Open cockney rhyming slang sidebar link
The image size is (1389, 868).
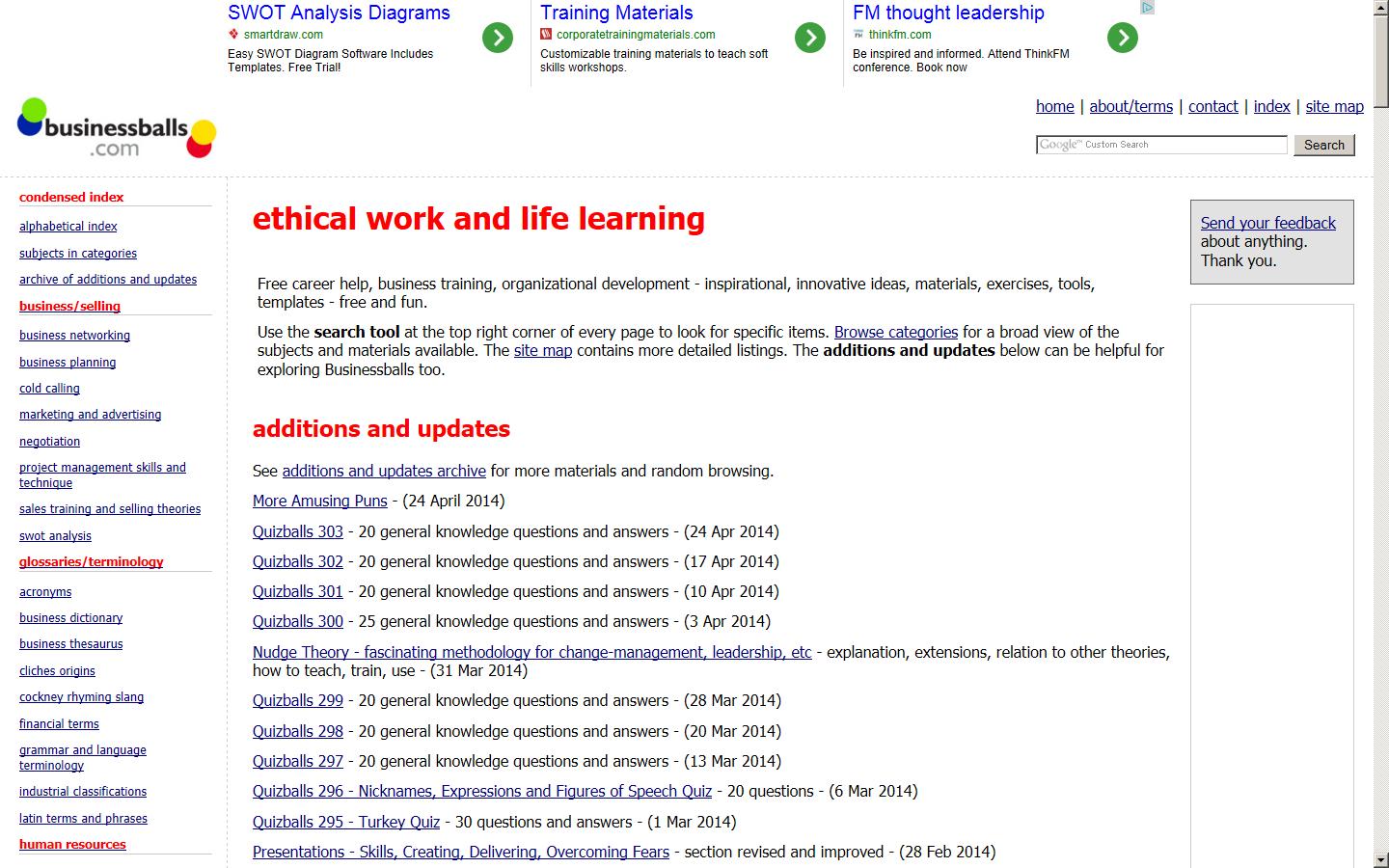pos(81,697)
